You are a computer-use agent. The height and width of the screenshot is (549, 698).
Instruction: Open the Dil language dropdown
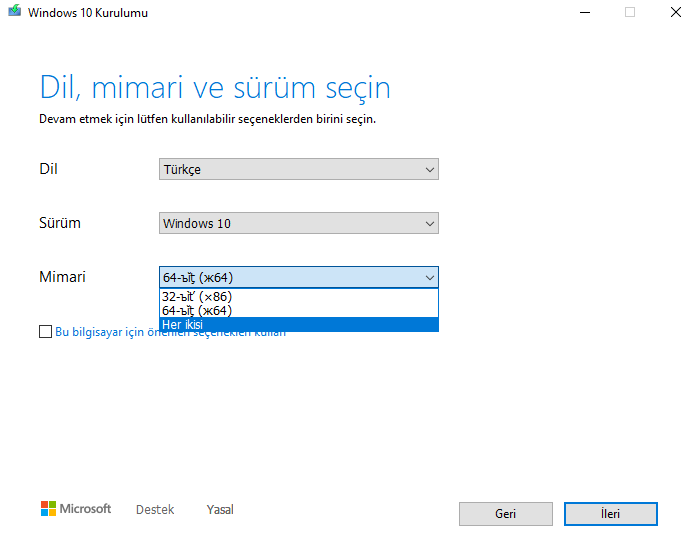(299, 169)
